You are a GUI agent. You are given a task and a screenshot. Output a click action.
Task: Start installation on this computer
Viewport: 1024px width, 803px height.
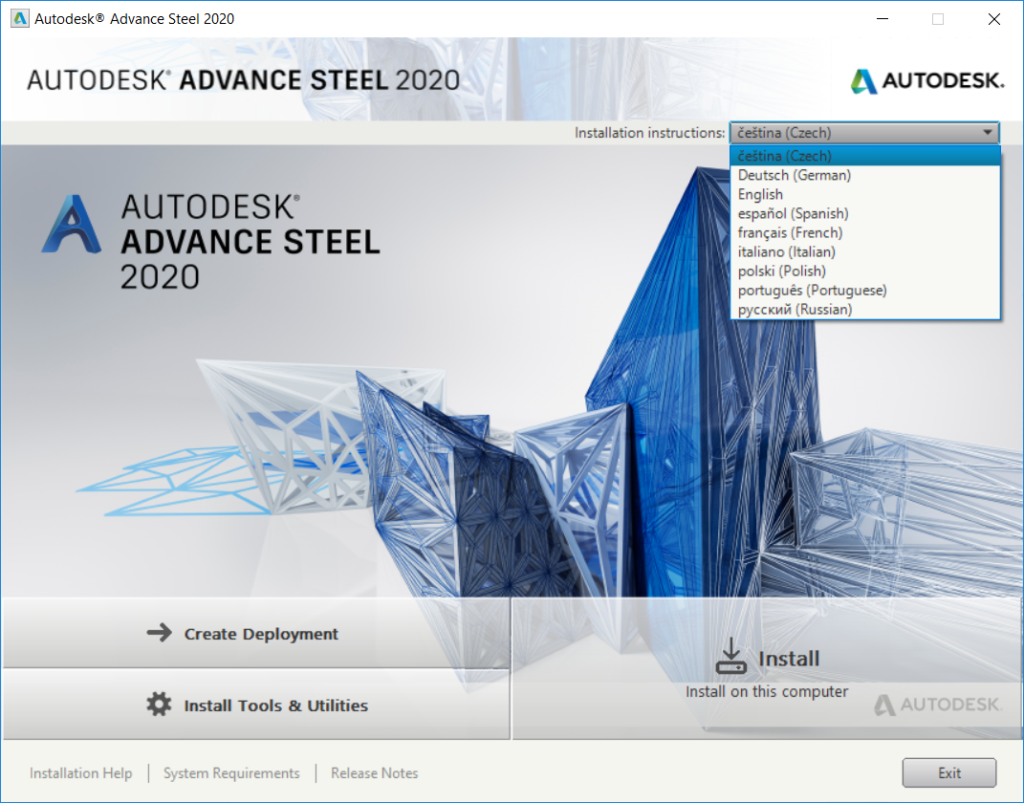[789, 658]
